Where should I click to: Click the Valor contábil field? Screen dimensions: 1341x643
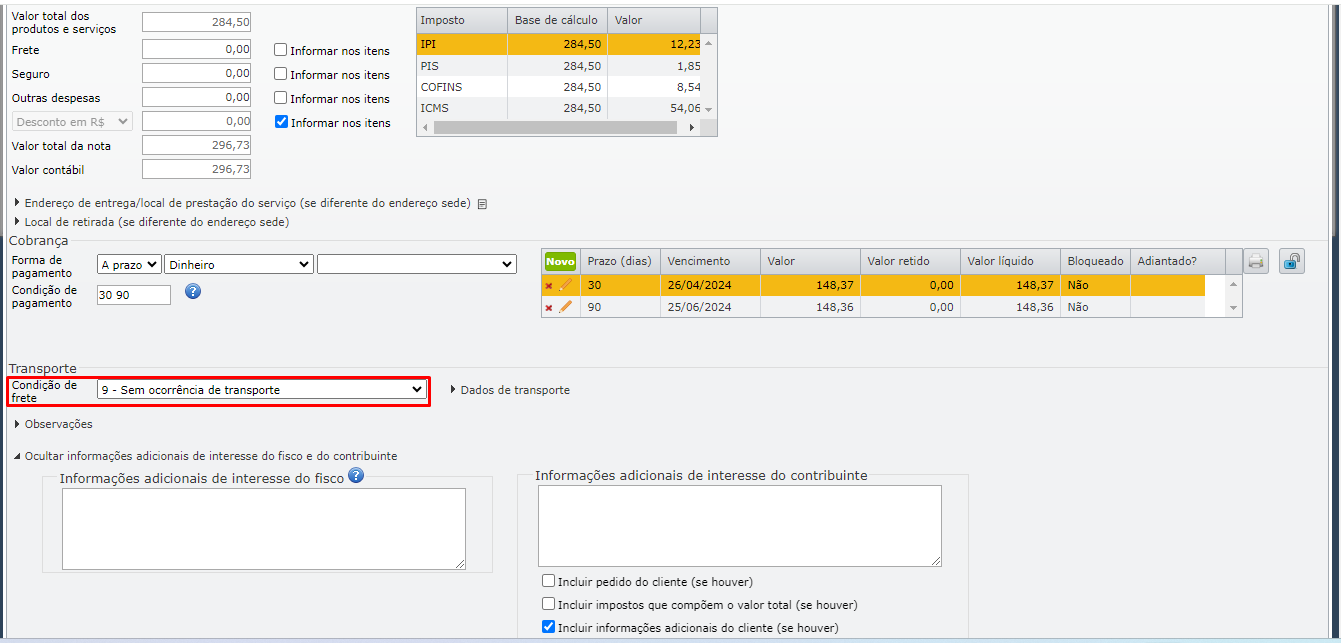[196, 169]
